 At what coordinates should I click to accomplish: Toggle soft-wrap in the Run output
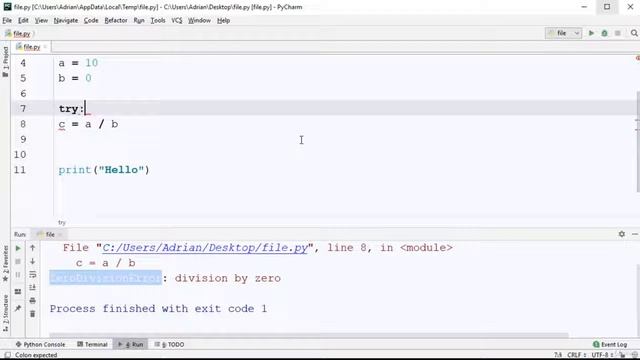tap(33, 275)
